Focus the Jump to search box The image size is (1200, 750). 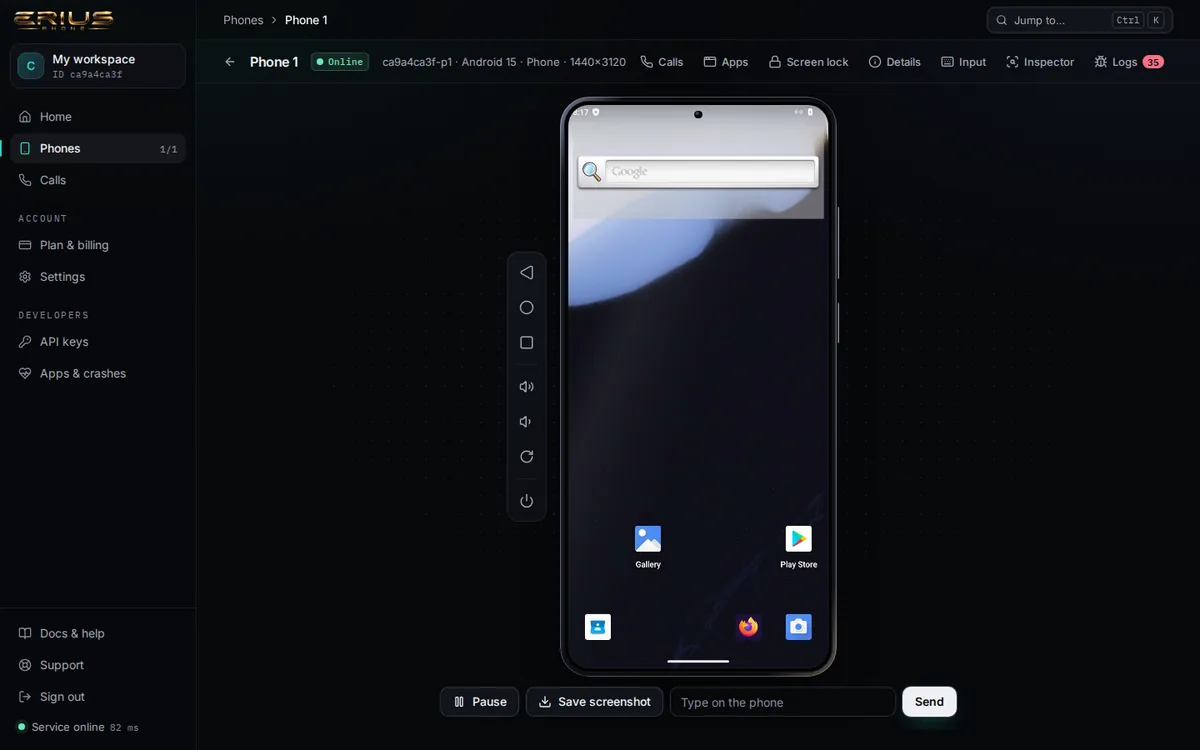coord(1079,20)
